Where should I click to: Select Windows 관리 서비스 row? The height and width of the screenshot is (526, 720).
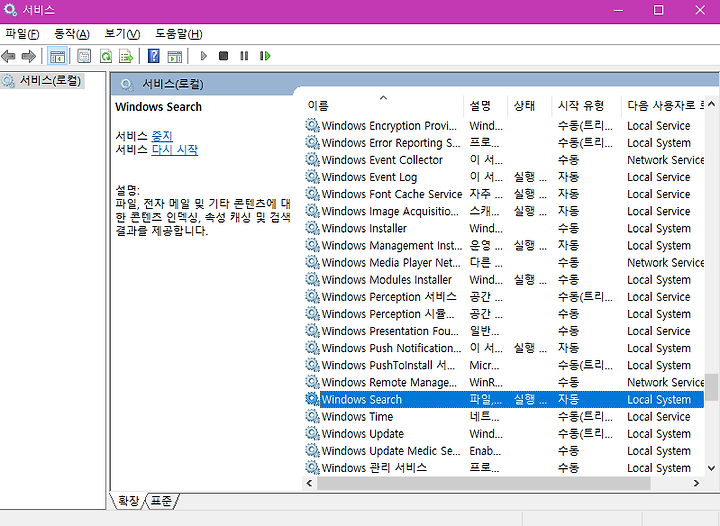(x=504, y=468)
